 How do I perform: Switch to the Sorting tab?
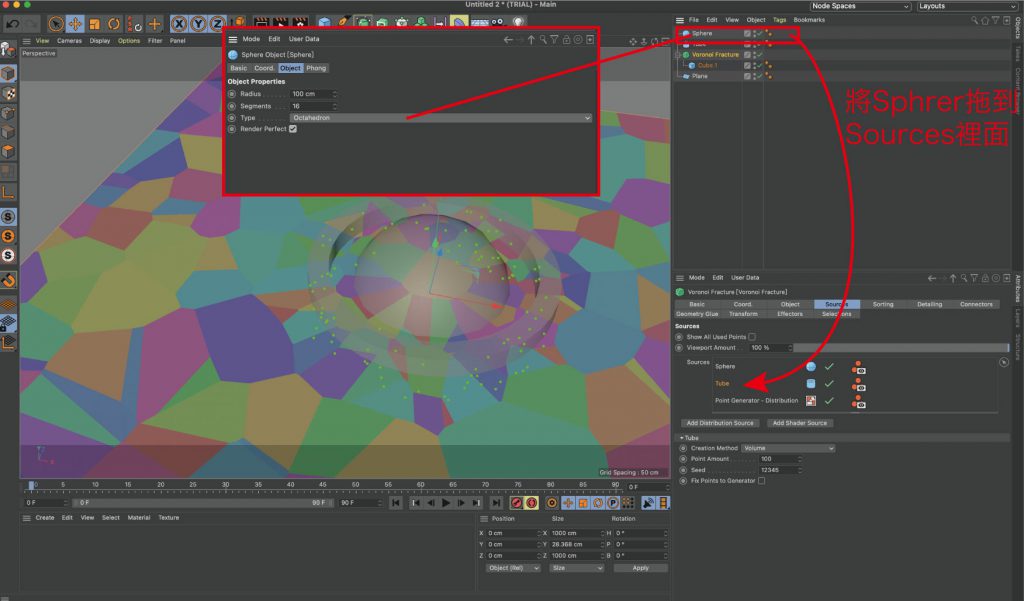tap(883, 304)
